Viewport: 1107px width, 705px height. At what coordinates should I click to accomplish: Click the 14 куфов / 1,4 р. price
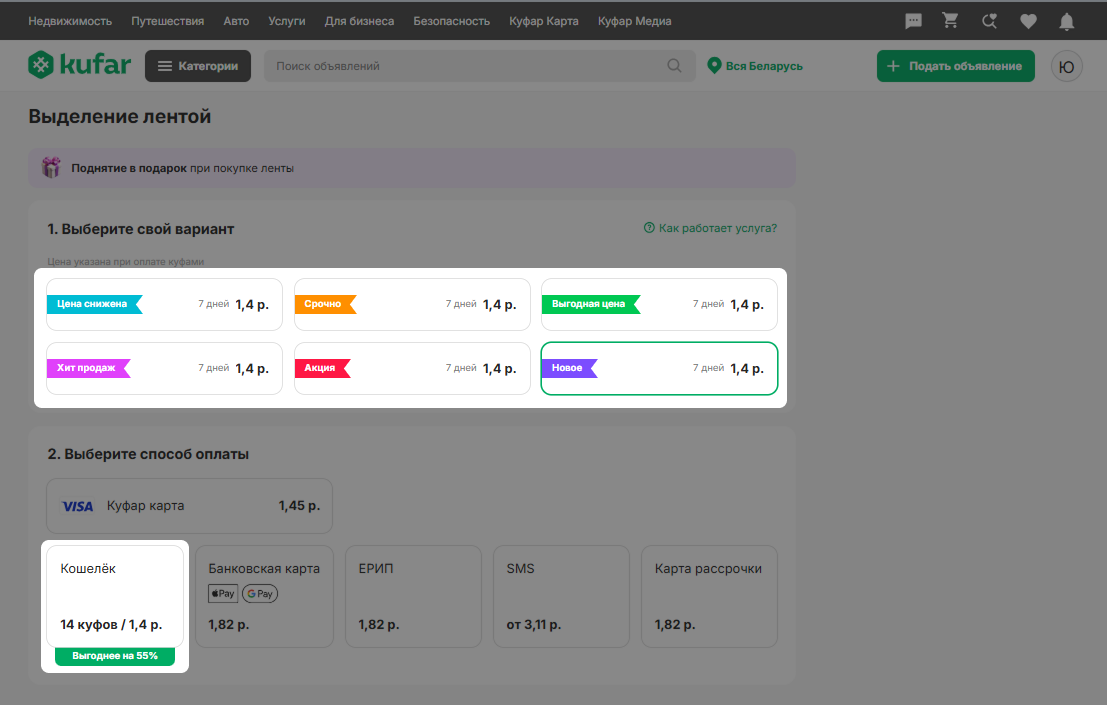pos(111,625)
